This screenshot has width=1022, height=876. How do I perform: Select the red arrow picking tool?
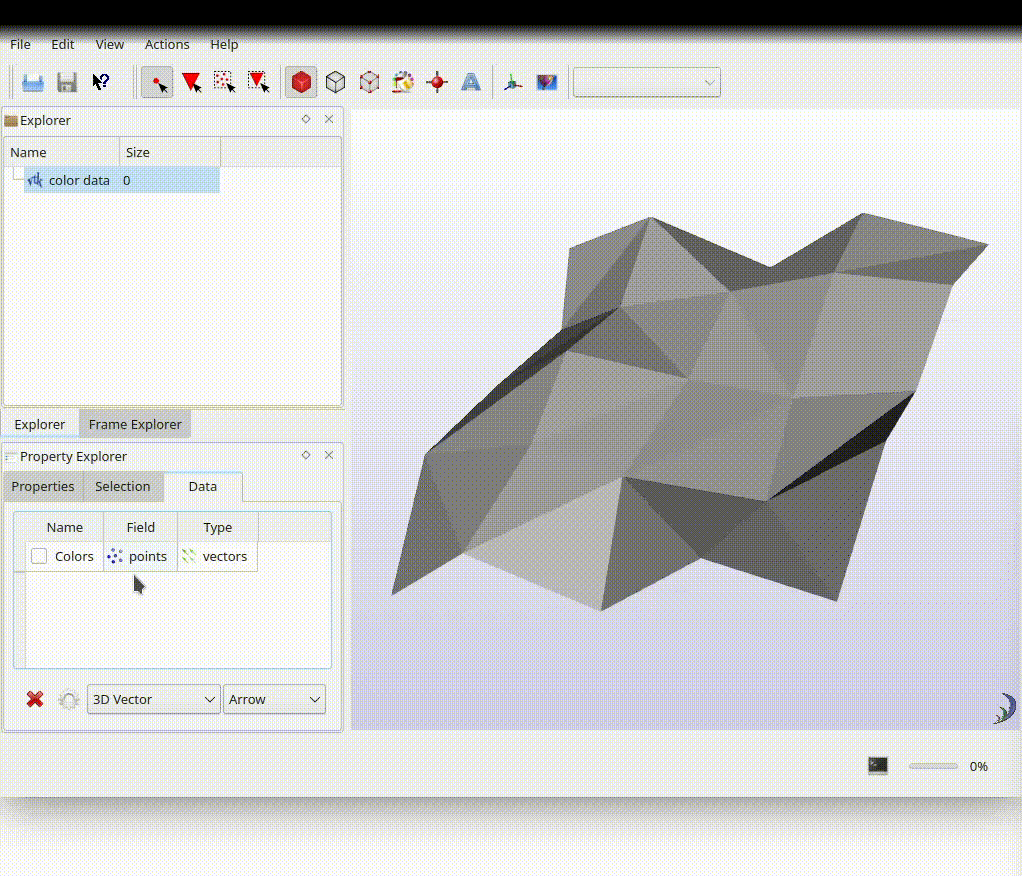pos(191,82)
